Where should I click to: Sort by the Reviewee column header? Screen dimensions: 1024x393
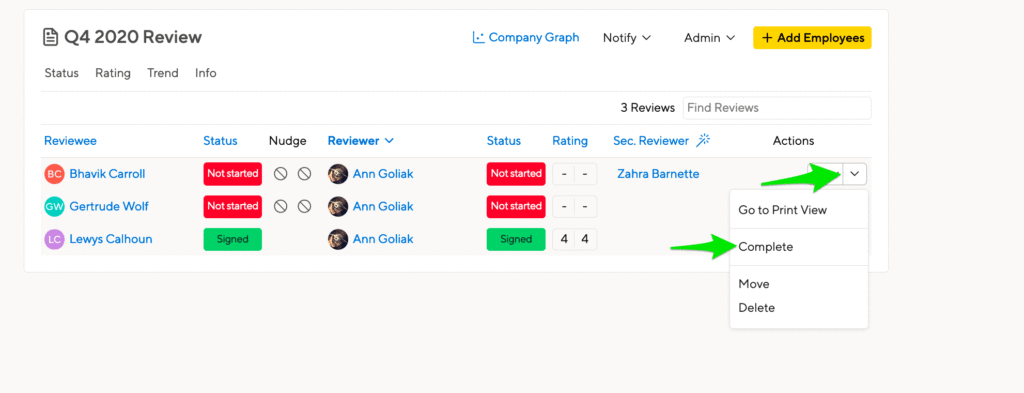click(x=71, y=140)
